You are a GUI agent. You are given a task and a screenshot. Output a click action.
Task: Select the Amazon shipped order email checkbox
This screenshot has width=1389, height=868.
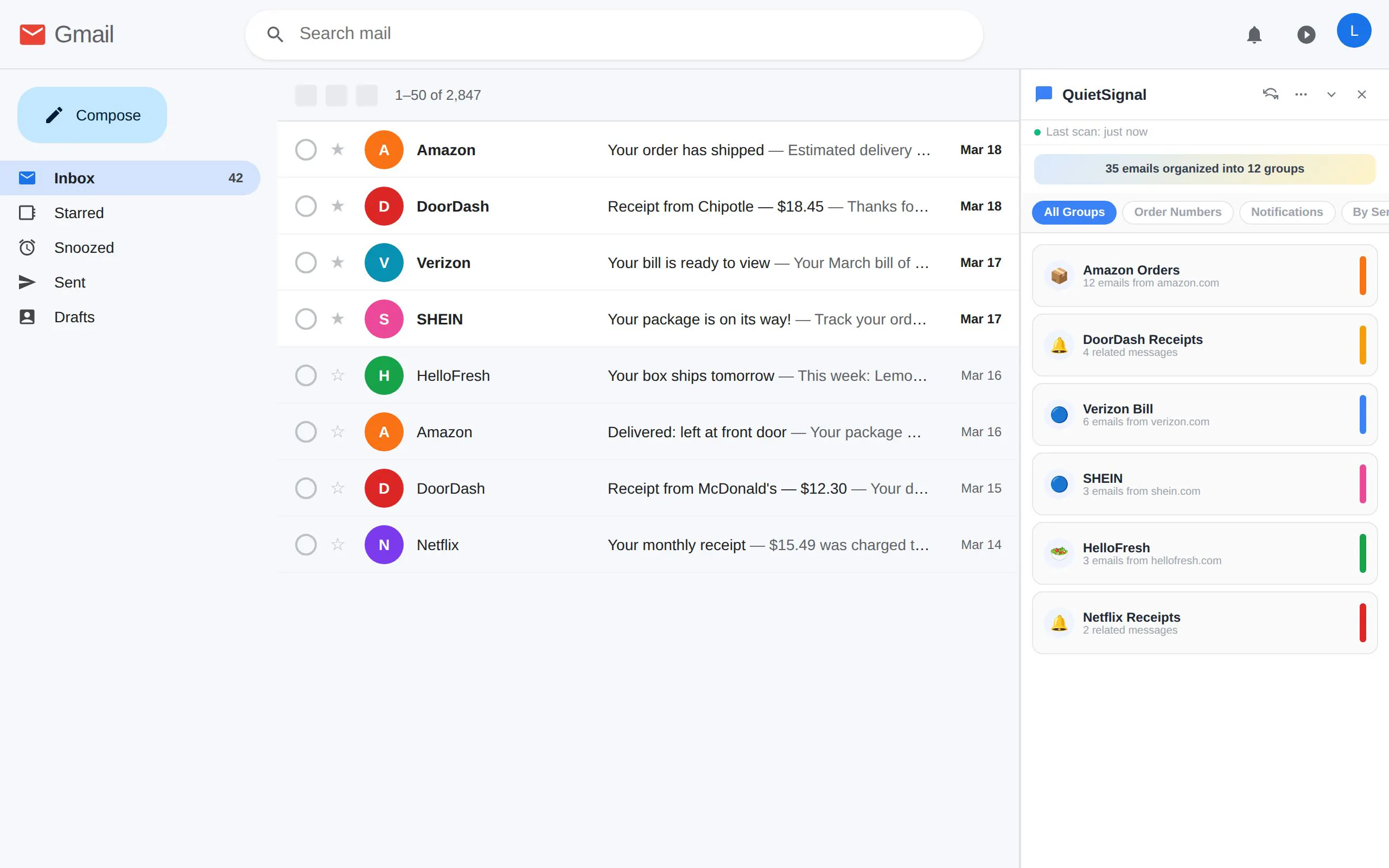pyautogui.click(x=306, y=150)
